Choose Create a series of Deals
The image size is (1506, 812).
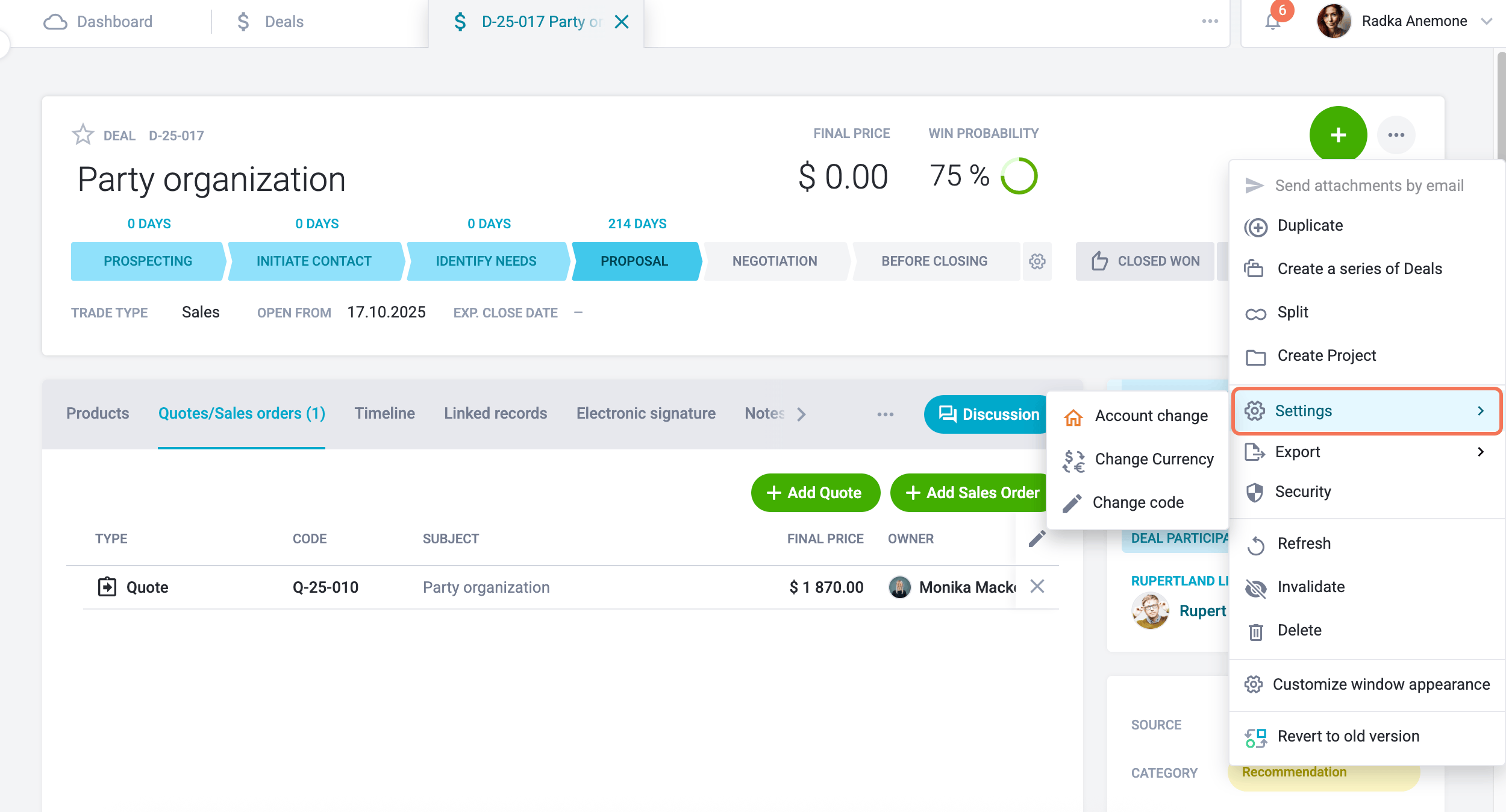pyautogui.click(x=1366, y=269)
